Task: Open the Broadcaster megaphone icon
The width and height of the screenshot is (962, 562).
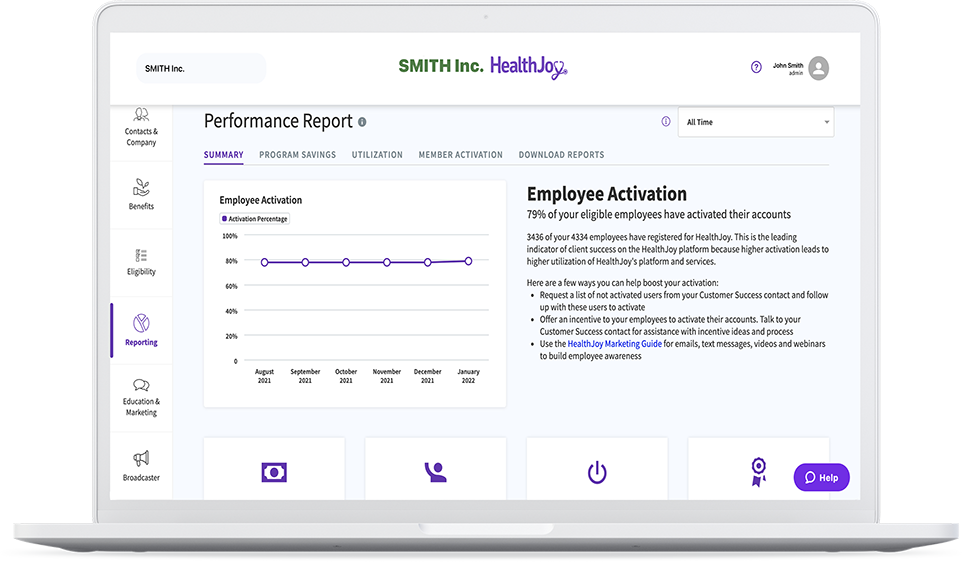Action: point(141,459)
